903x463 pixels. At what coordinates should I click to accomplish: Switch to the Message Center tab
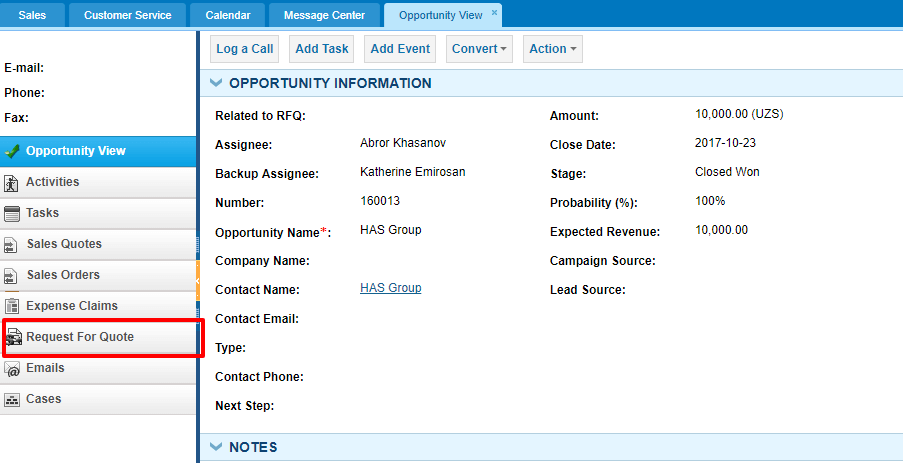pos(324,15)
